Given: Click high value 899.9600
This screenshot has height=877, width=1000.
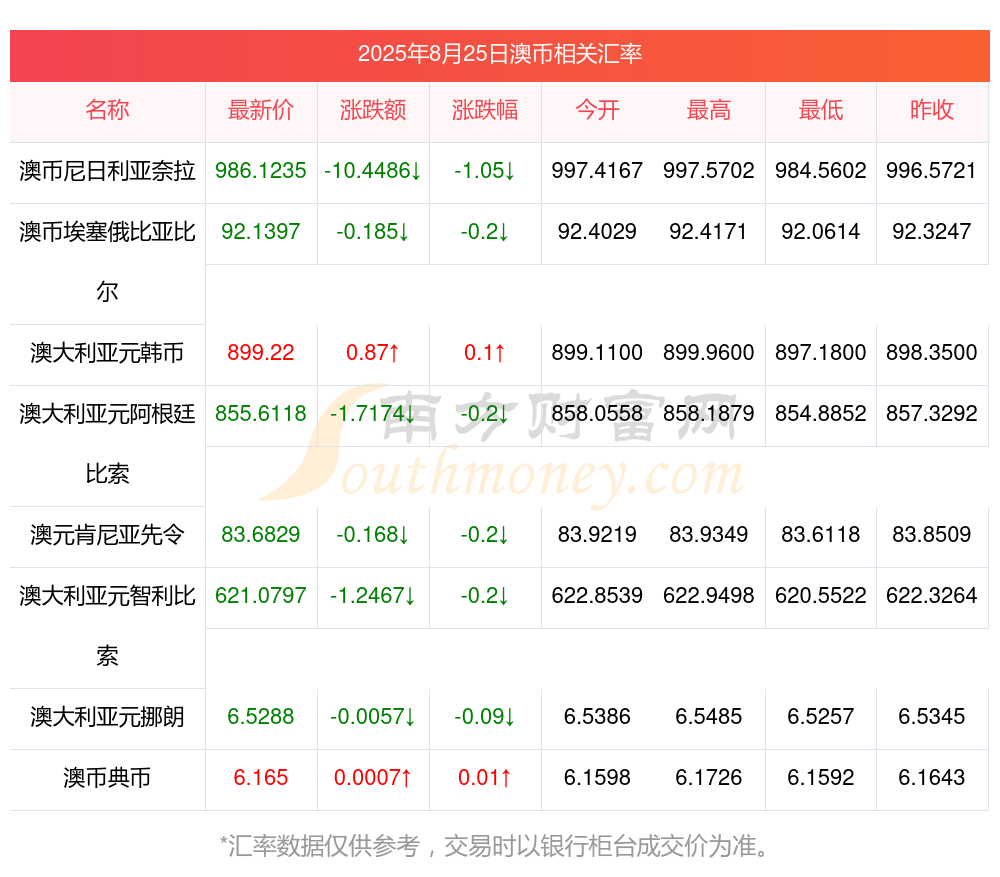Looking at the screenshot, I should pyautogui.click(x=709, y=353).
